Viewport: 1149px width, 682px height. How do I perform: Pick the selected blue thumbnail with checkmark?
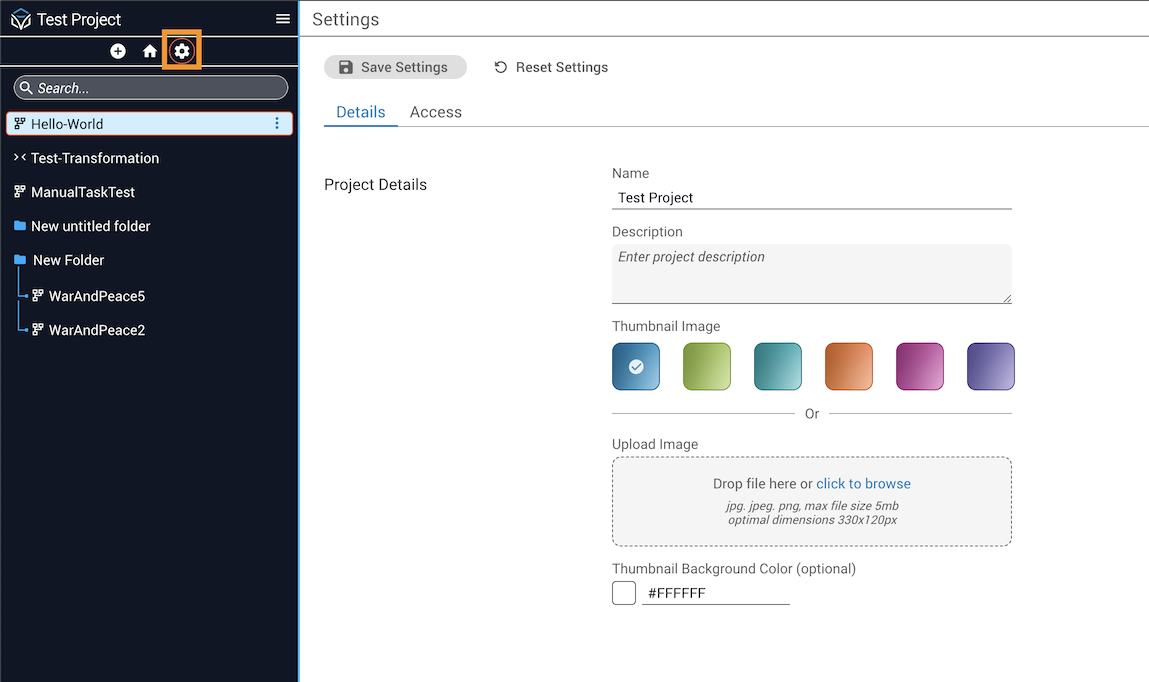[x=636, y=366]
